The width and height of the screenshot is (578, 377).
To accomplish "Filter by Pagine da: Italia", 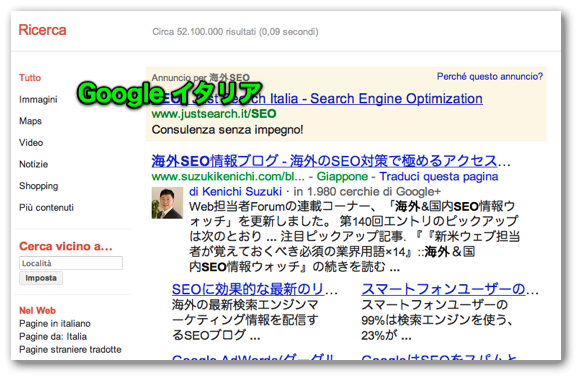I will (x=53, y=336).
